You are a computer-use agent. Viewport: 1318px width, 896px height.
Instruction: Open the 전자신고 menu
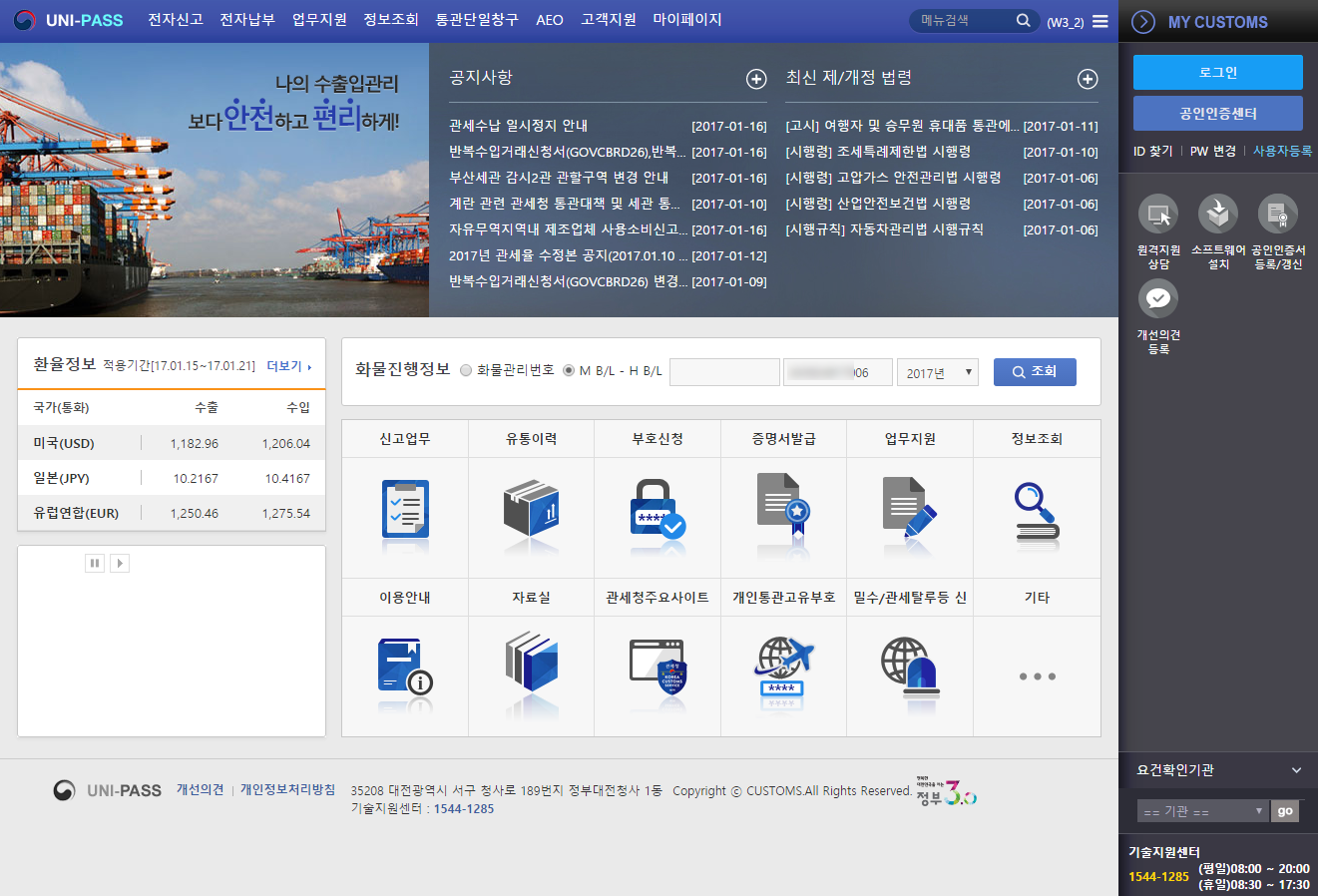click(x=176, y=20)
